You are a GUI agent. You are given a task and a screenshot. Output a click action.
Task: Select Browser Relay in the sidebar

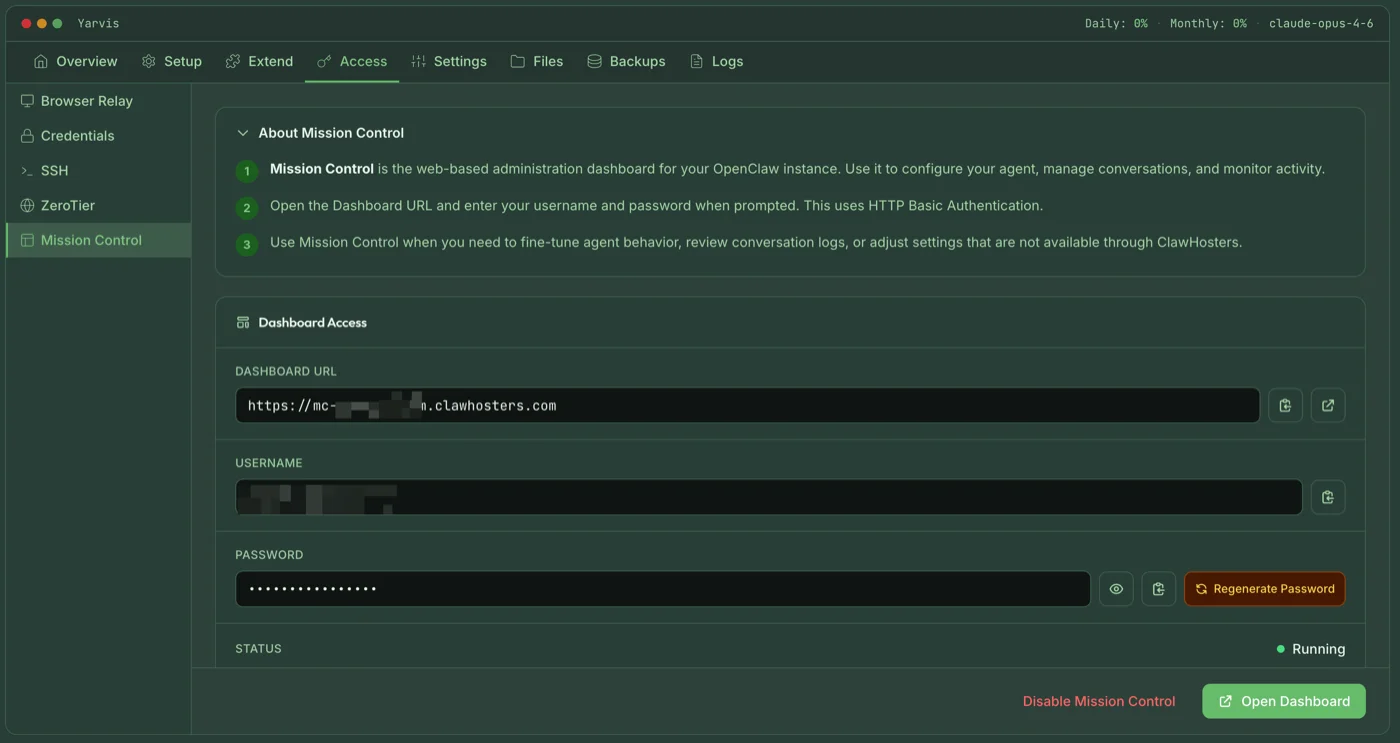[x=86, y=100]
